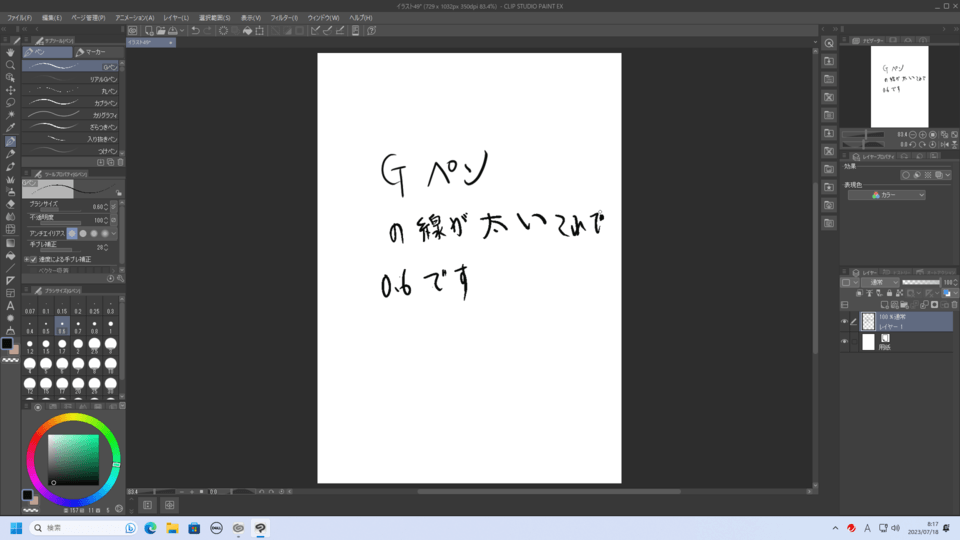Select the Gradient tool

[x=10, y=242]
